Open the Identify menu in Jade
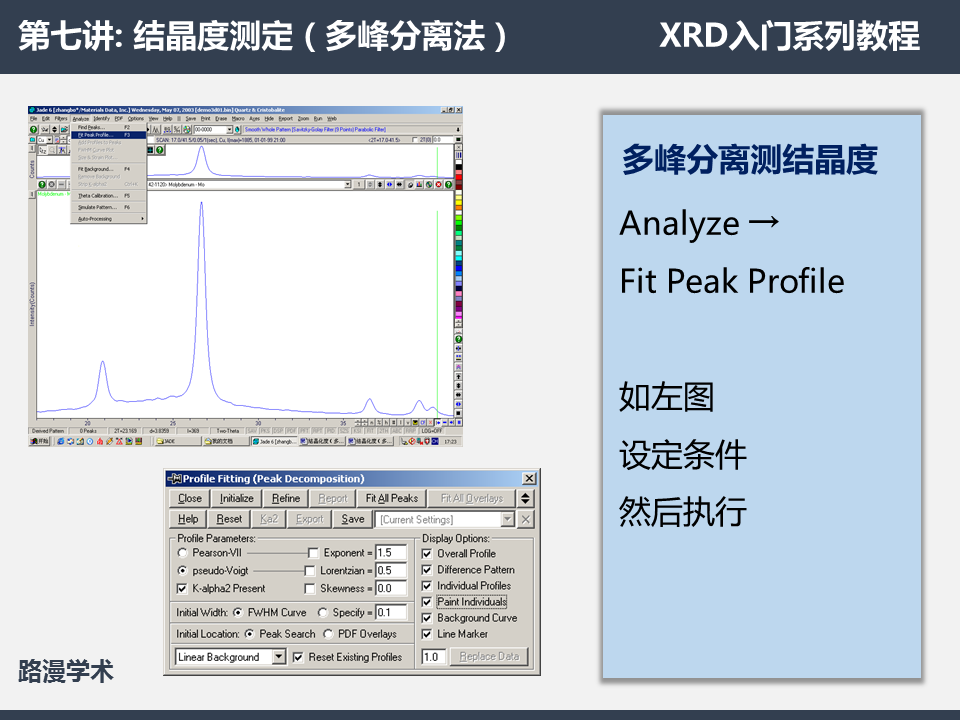This screenshot has height=720, width=960. point(102,119)
